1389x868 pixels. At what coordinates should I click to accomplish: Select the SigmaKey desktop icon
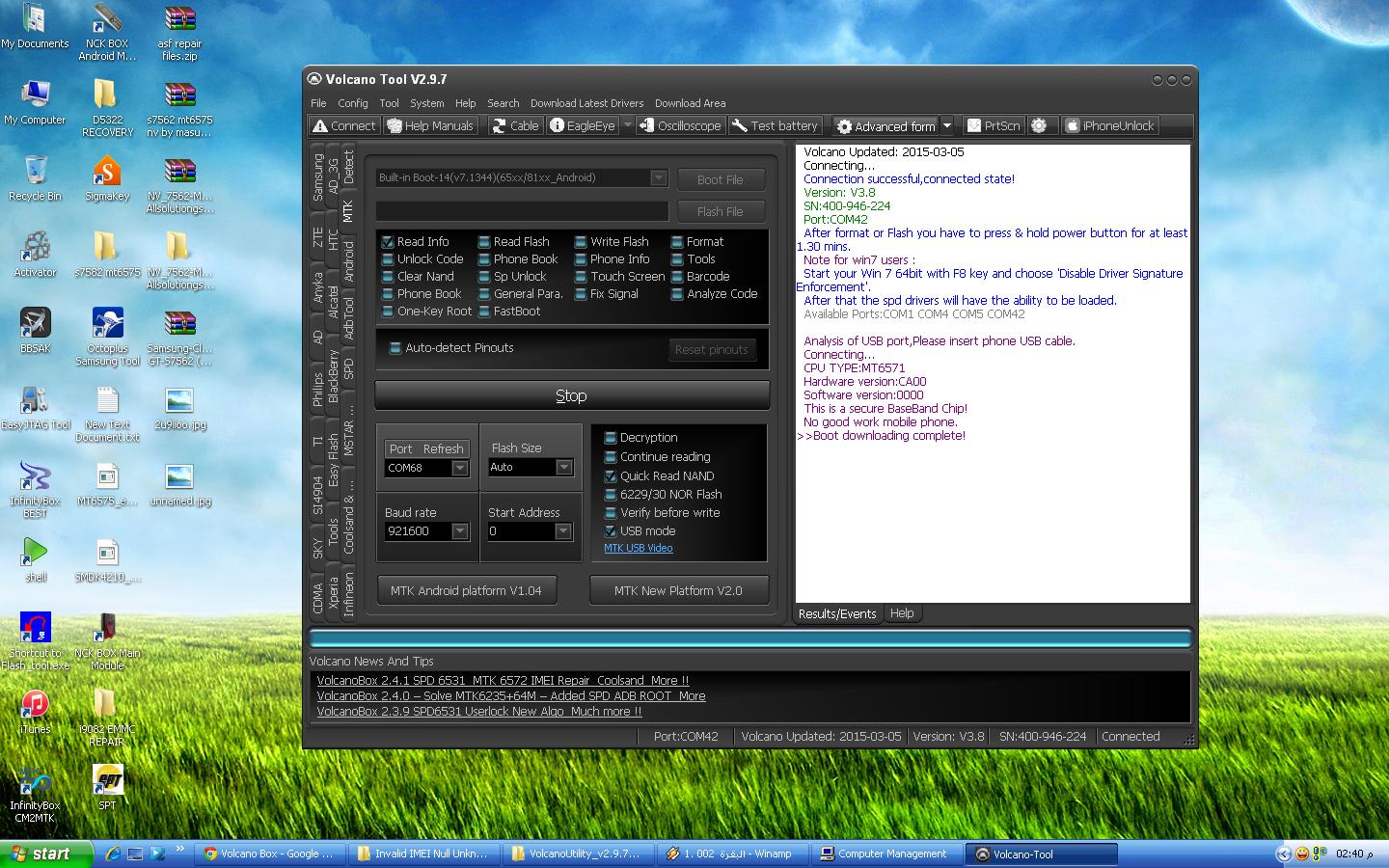[x=107, y=178]
